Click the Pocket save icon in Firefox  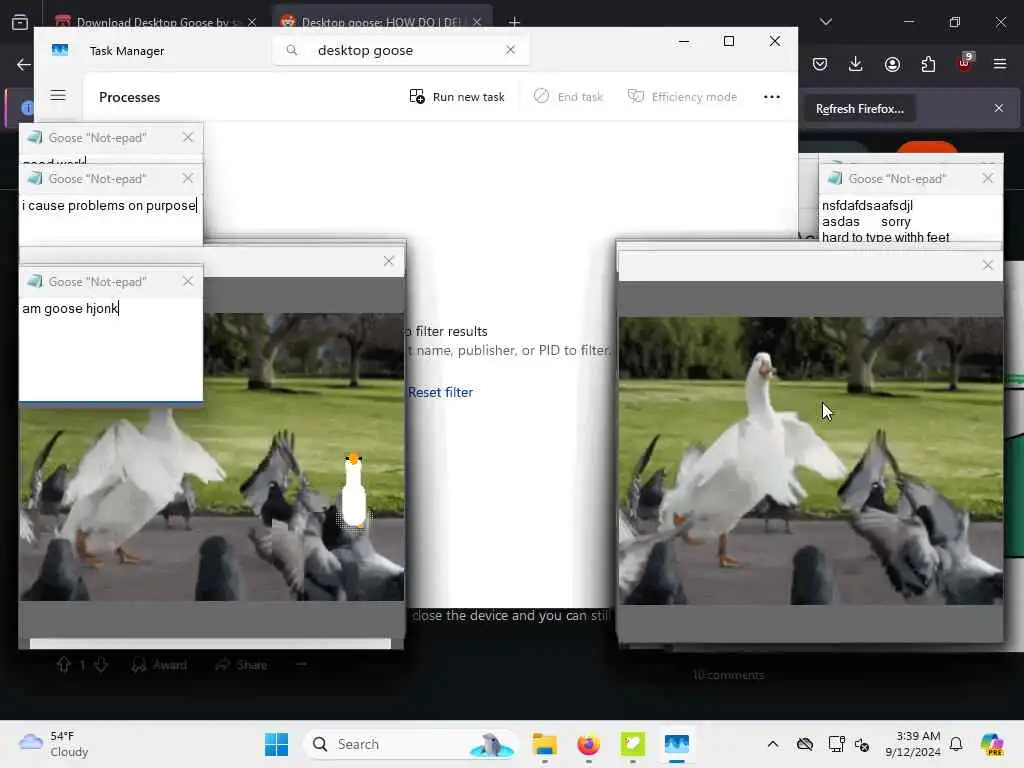tap(820, 64)
